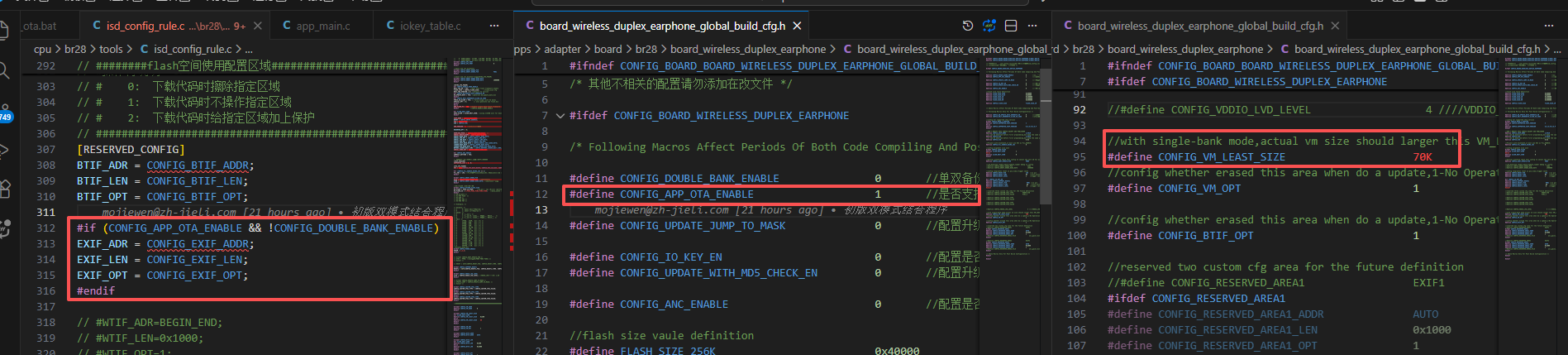1568x355 pixels.
Task: Click 'CONFIG_BTIF_OPT' on line 310
Action: point(195,197)
